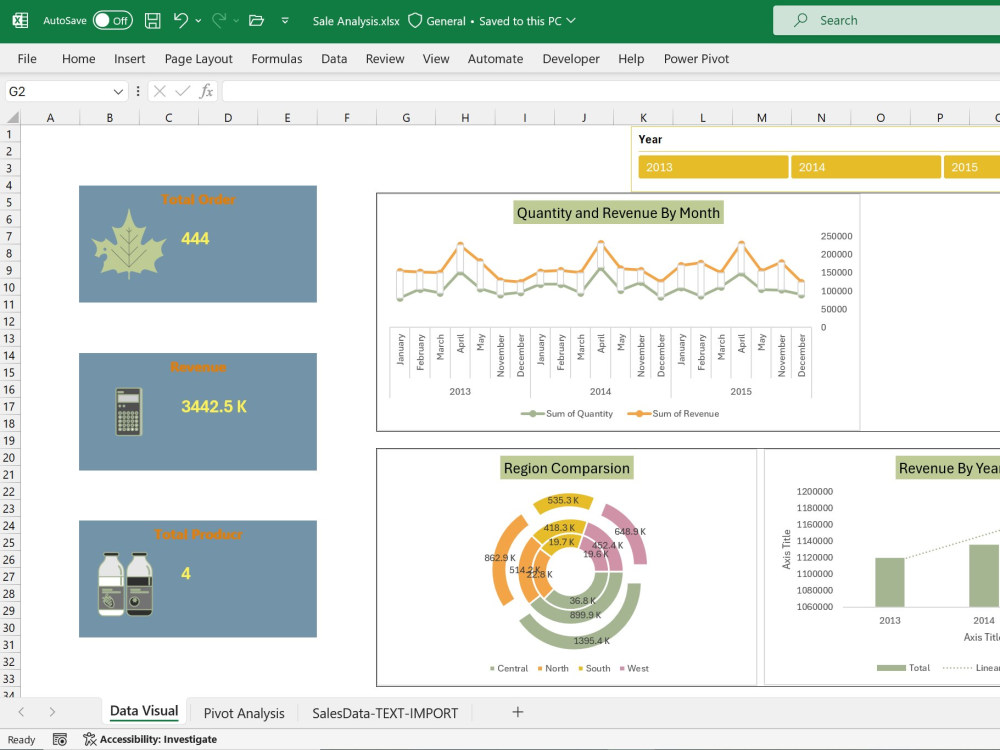The image size is (1000, 750).
Task: Click the 1395.4 K donut label
Action: [x=591, y=640]
